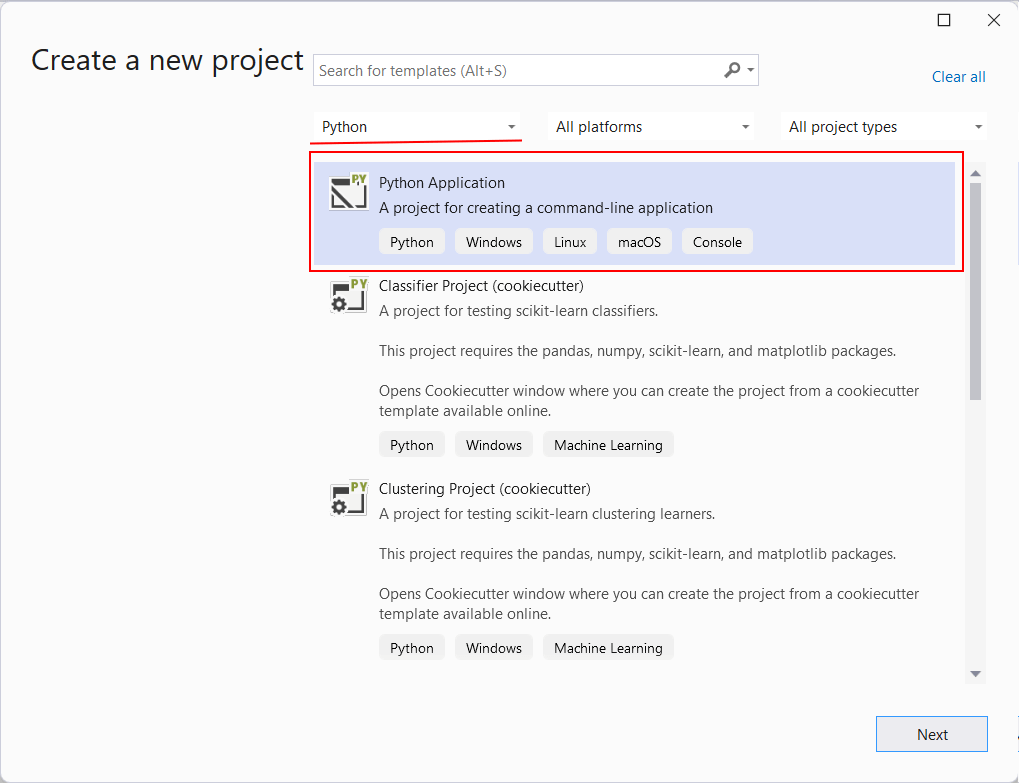Click the Clear all link

958,77
